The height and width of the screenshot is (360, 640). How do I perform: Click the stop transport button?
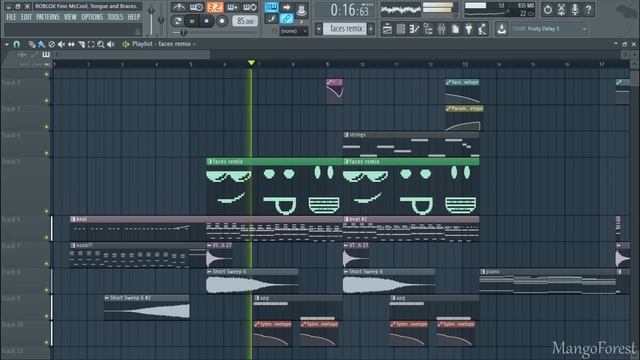click(x=207, y=20)
